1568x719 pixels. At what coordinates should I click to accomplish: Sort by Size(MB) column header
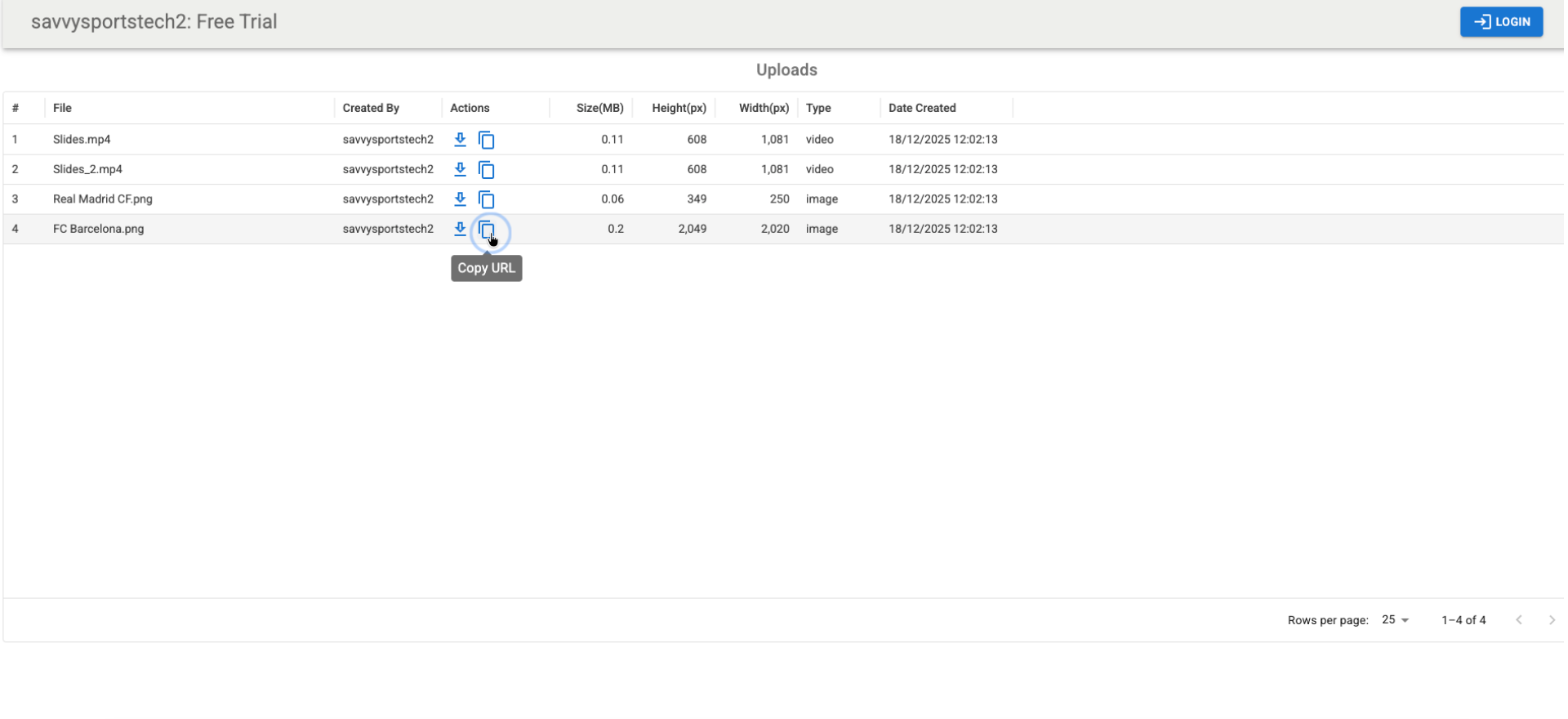point(599,108)
